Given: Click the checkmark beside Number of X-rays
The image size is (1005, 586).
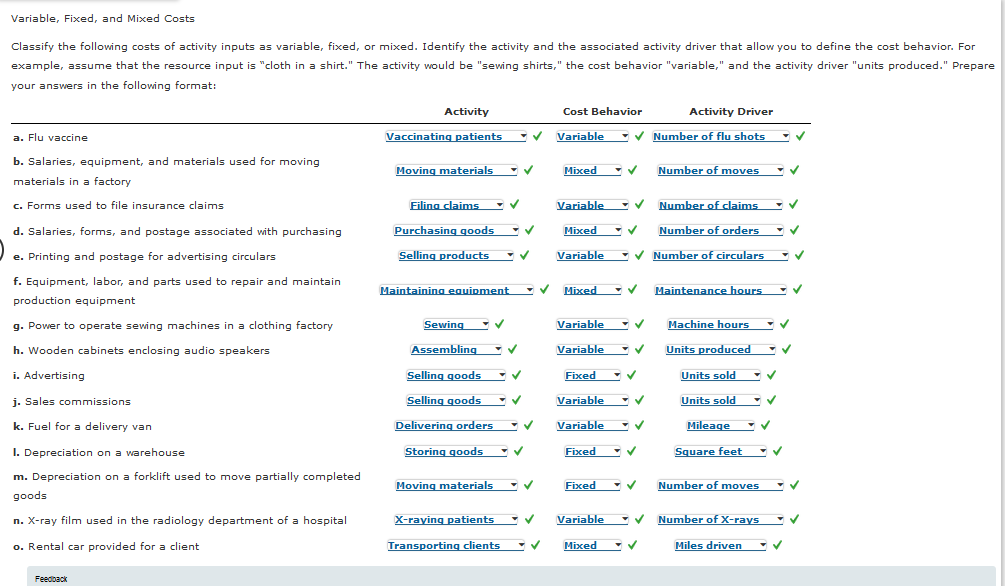Looking at the screenshot, I should pos(793,519).
